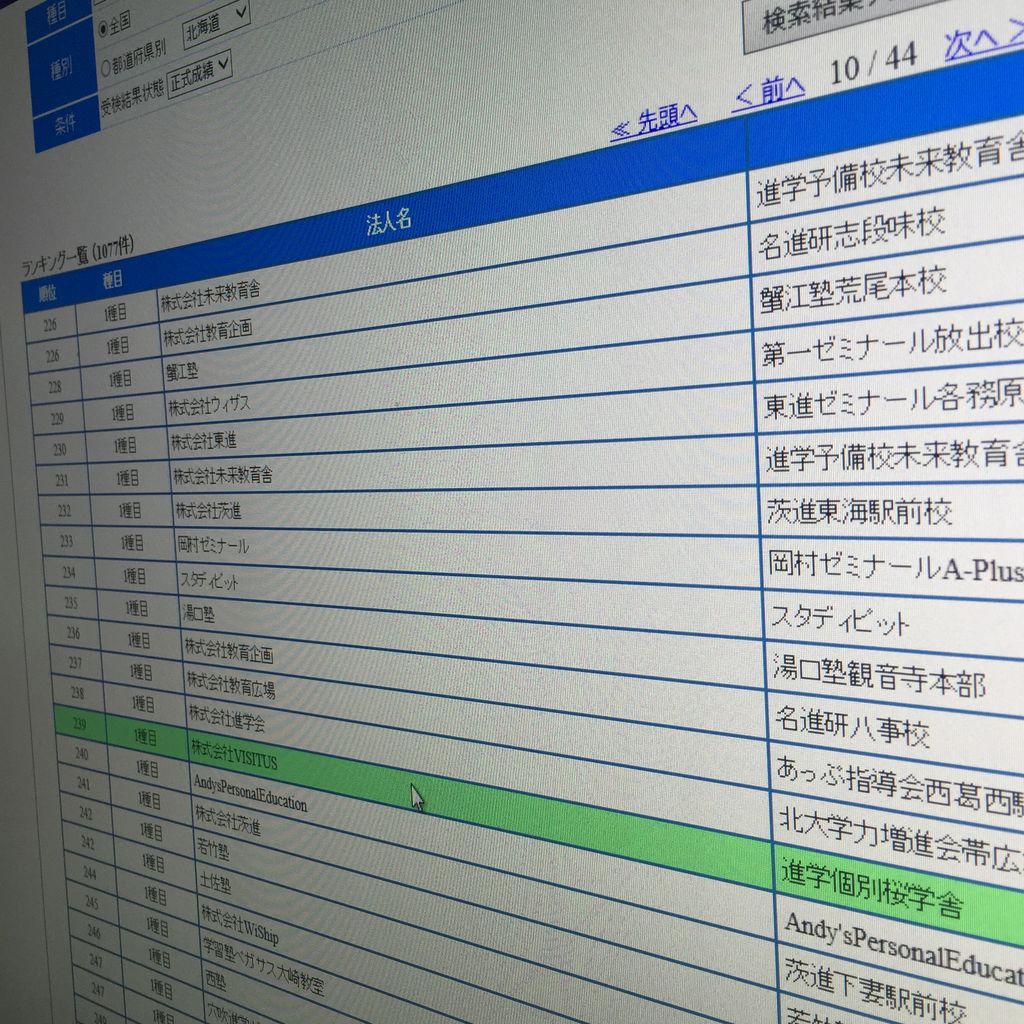This screenshot has height=1024, width=1024.
Task: Click the rank 237 cell
Action: [76, 663]
